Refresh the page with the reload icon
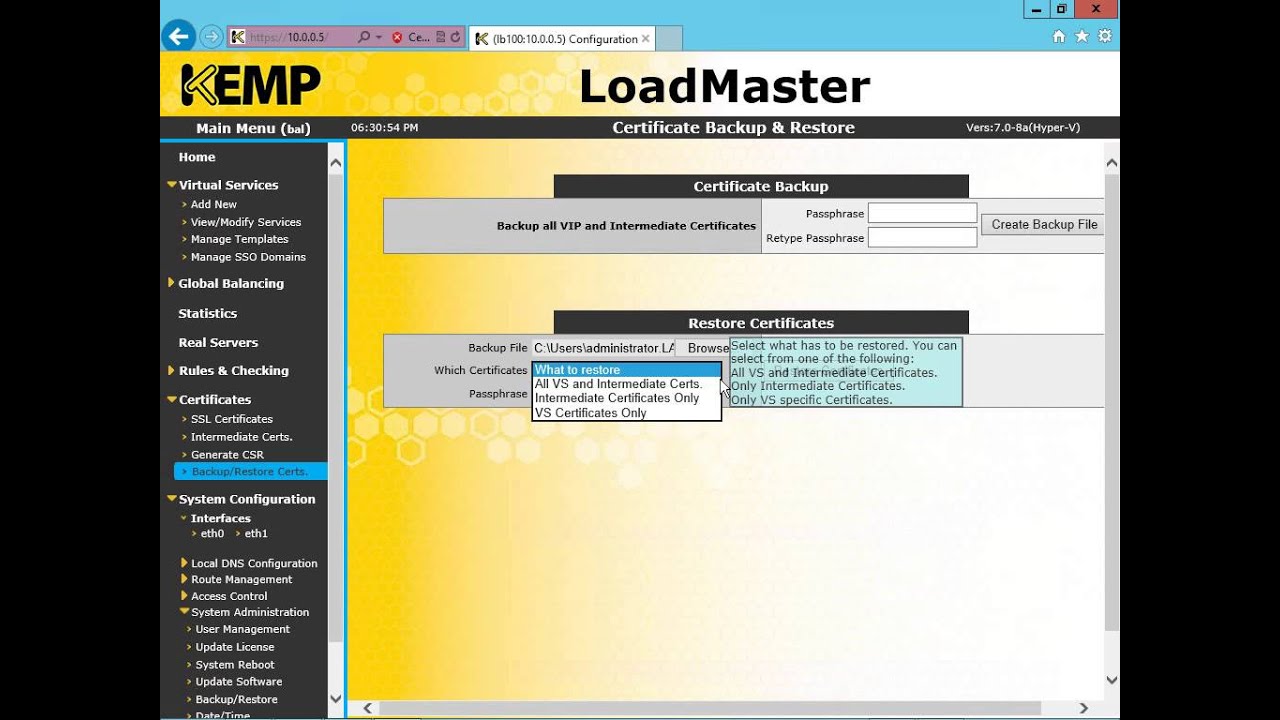The image size is (1280, 720). [456, 37]
